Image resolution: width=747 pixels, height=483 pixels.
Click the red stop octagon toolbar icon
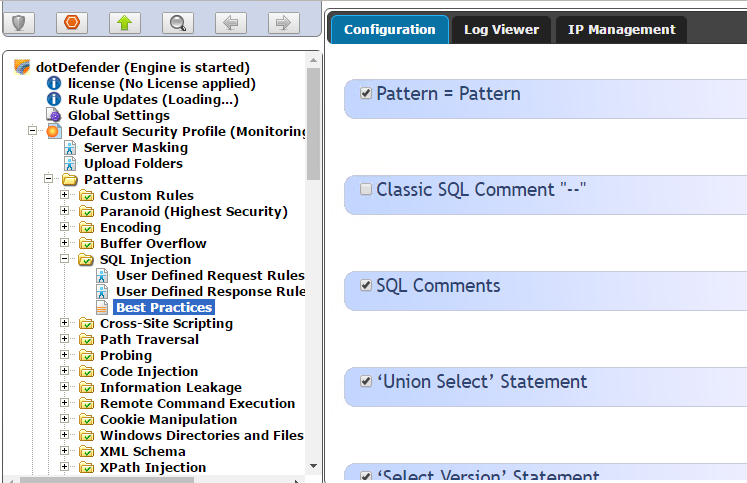(x=72, y=22)
